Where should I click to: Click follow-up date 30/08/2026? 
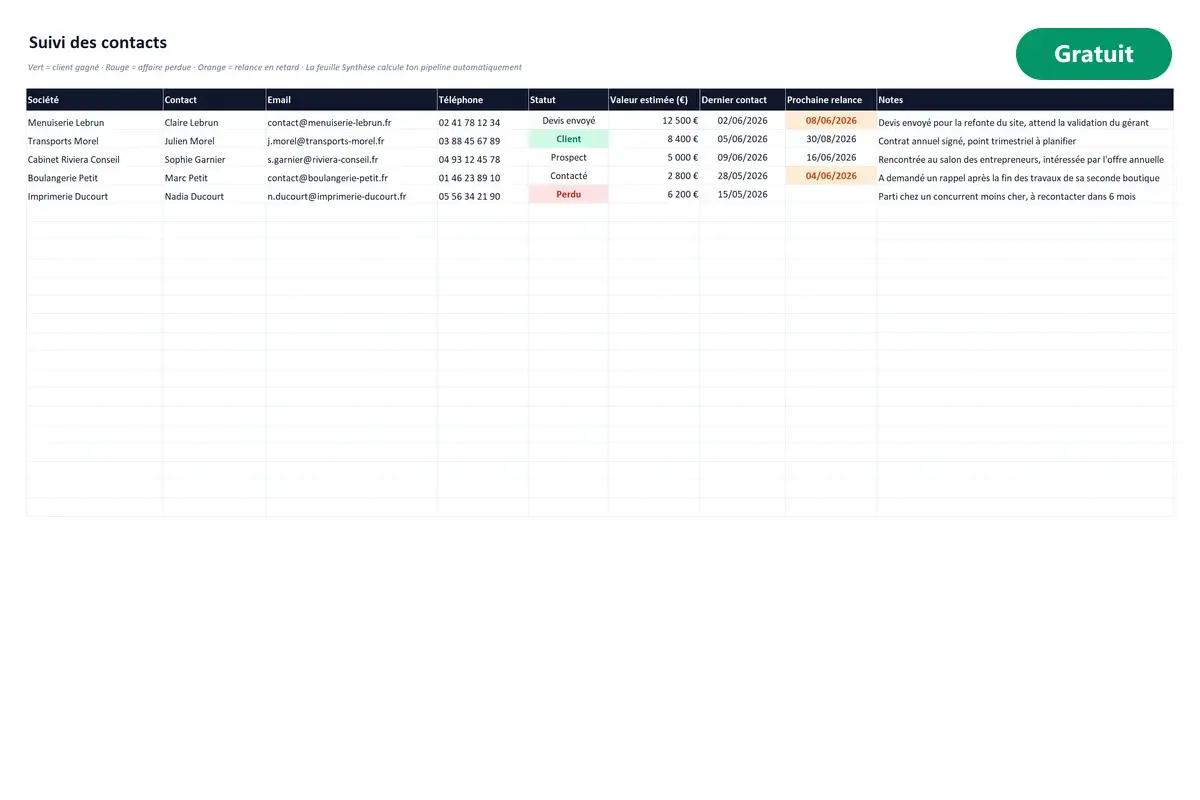pos(831,139)
